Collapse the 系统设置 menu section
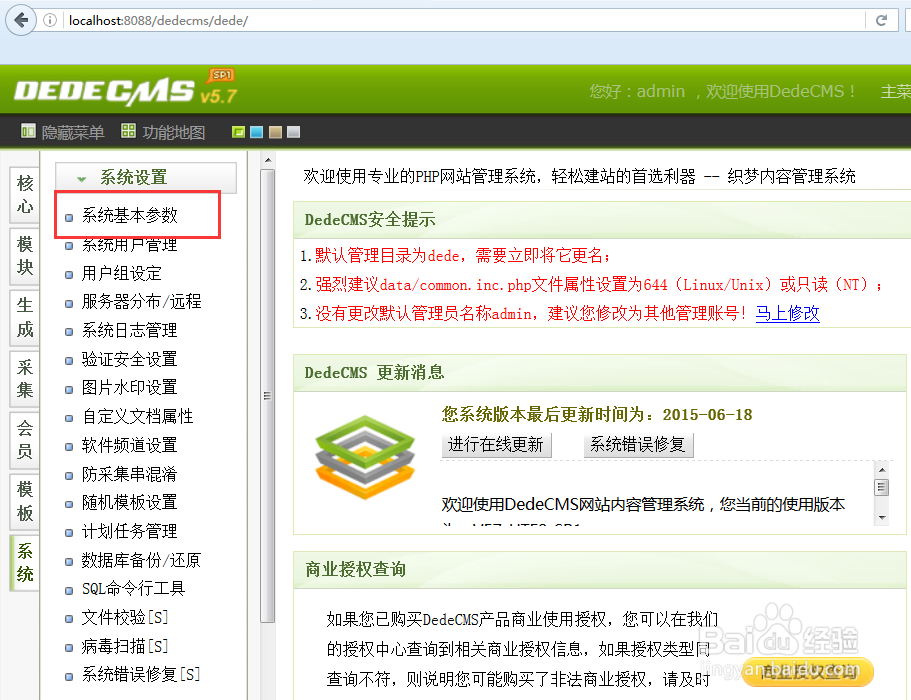 click(146, 177)
